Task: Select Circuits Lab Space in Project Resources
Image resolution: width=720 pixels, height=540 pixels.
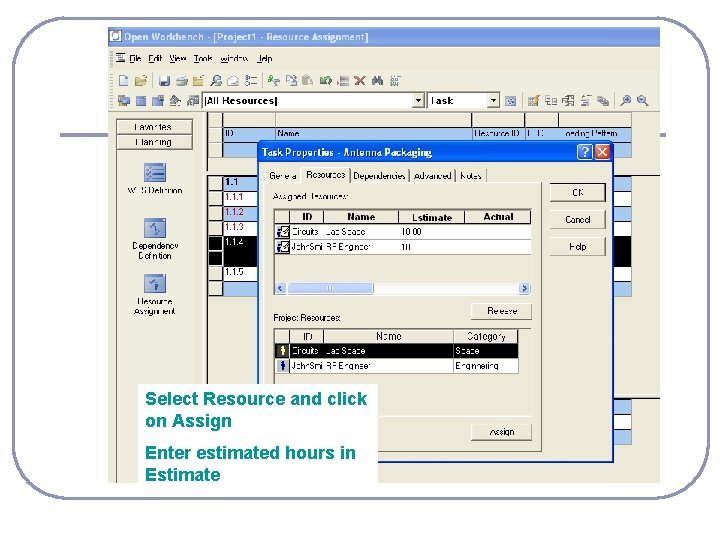Action: [396, 351]
